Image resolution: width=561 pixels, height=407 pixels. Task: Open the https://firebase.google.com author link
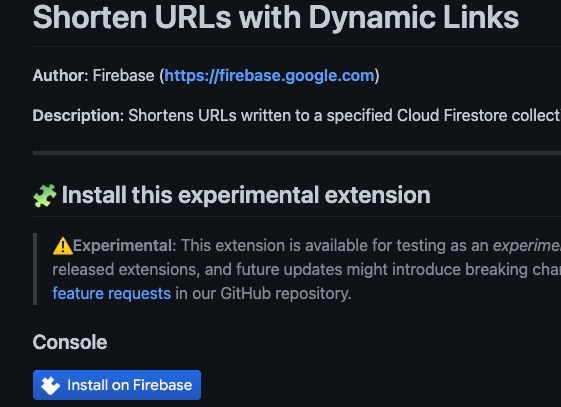[x=269, y=75]
